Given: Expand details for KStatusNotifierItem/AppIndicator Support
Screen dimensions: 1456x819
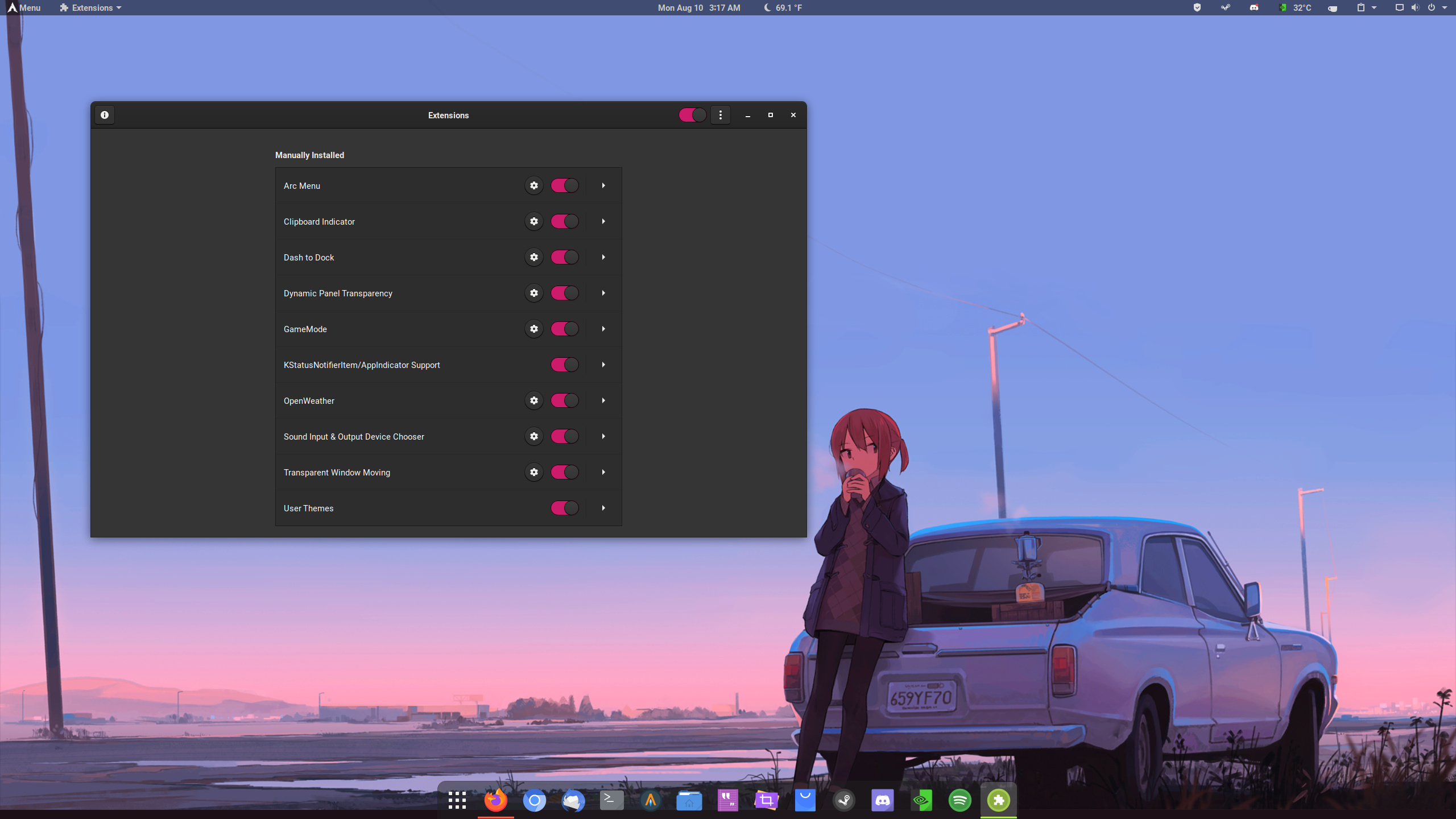Looking at the screenshot, I should pos(603,365).
